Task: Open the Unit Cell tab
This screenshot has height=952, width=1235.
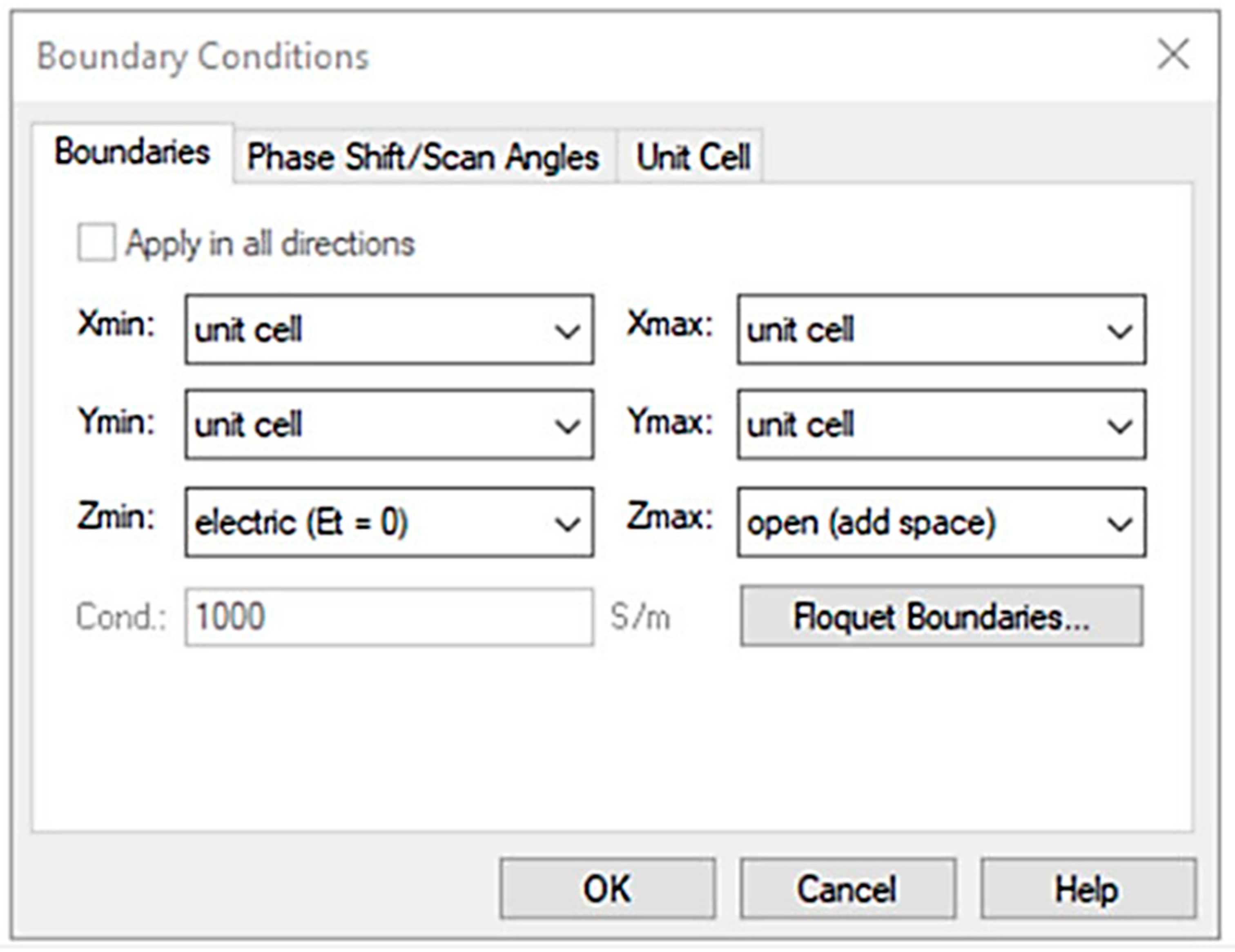Action: [x=693, y=156]
